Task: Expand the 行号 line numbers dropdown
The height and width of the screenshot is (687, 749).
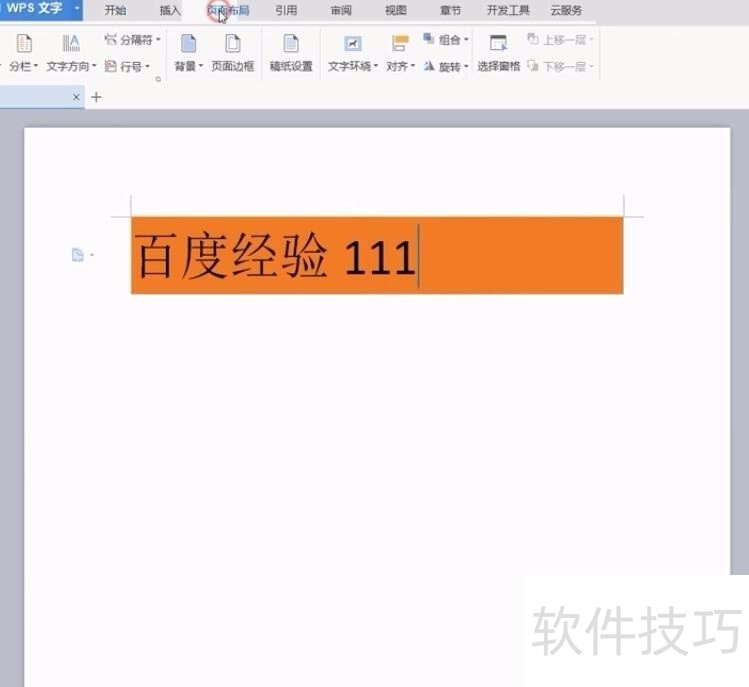Action: click(148, 66)
